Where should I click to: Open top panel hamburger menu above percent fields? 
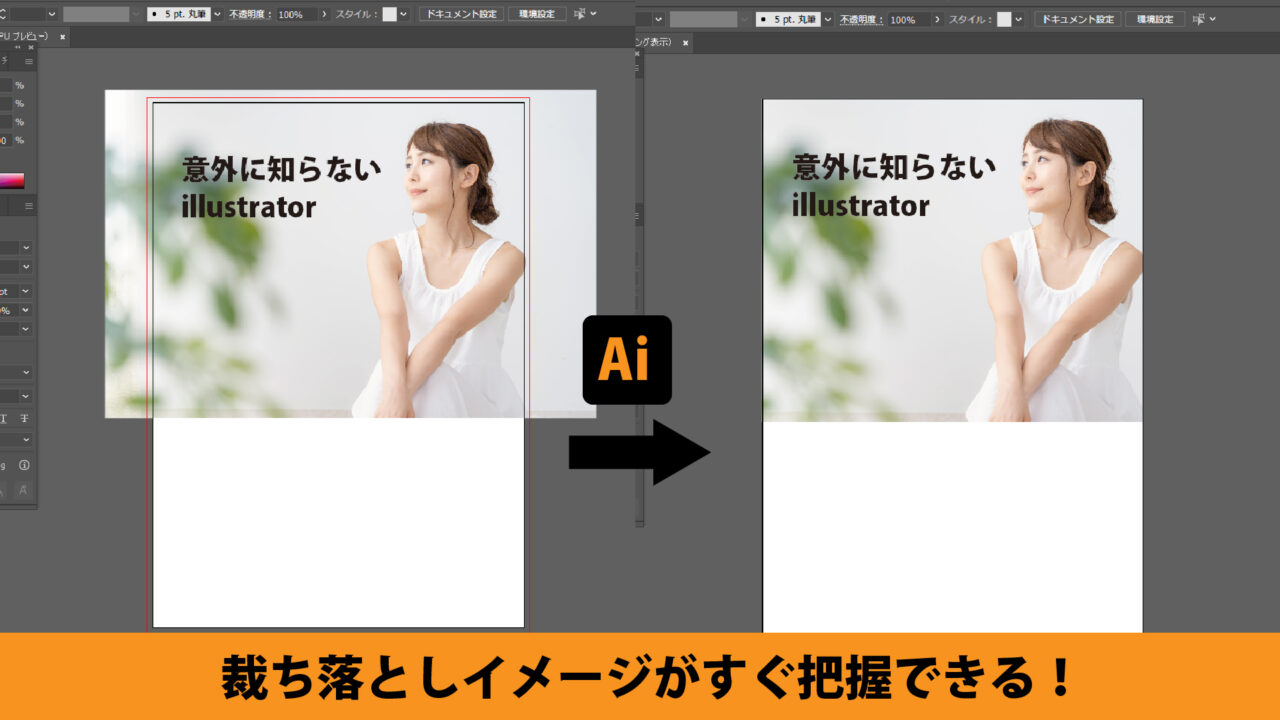pyautogui.click(x=29, y=62)
